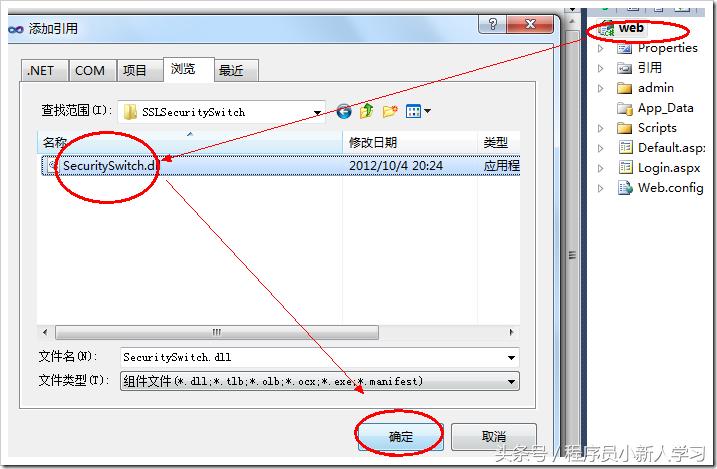Click the help question mark button

coord(492,24)
